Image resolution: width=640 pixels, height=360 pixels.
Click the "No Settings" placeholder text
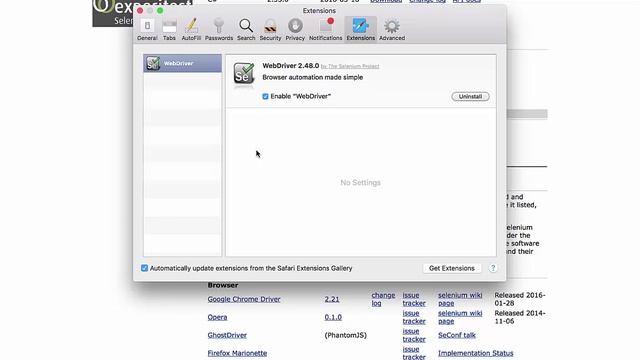coord(360,182)
